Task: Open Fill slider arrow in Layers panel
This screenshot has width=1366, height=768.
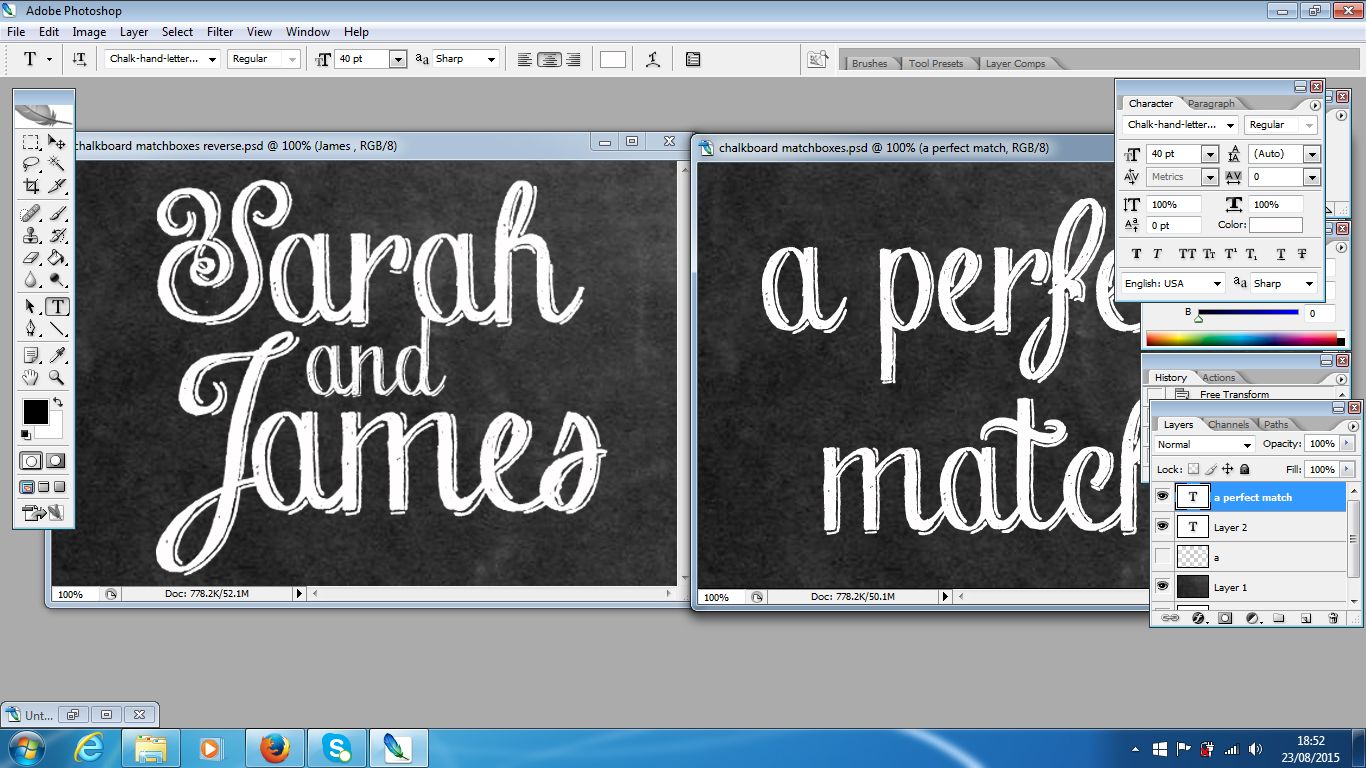Action: click(x=1346, y=469)
